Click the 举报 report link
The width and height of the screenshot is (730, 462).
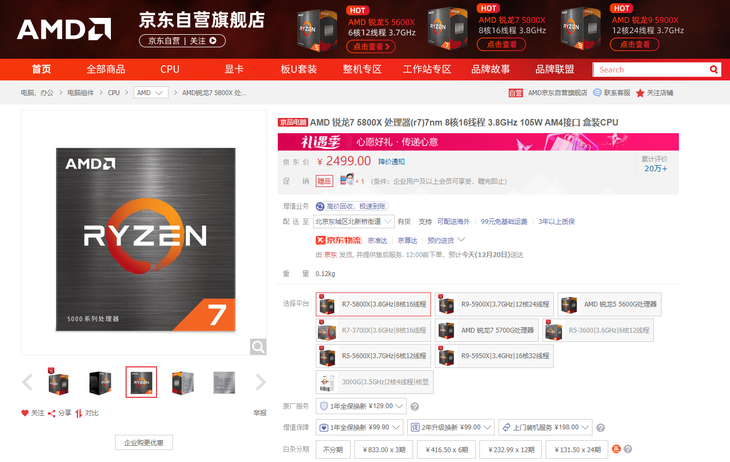tap(260, 413)
